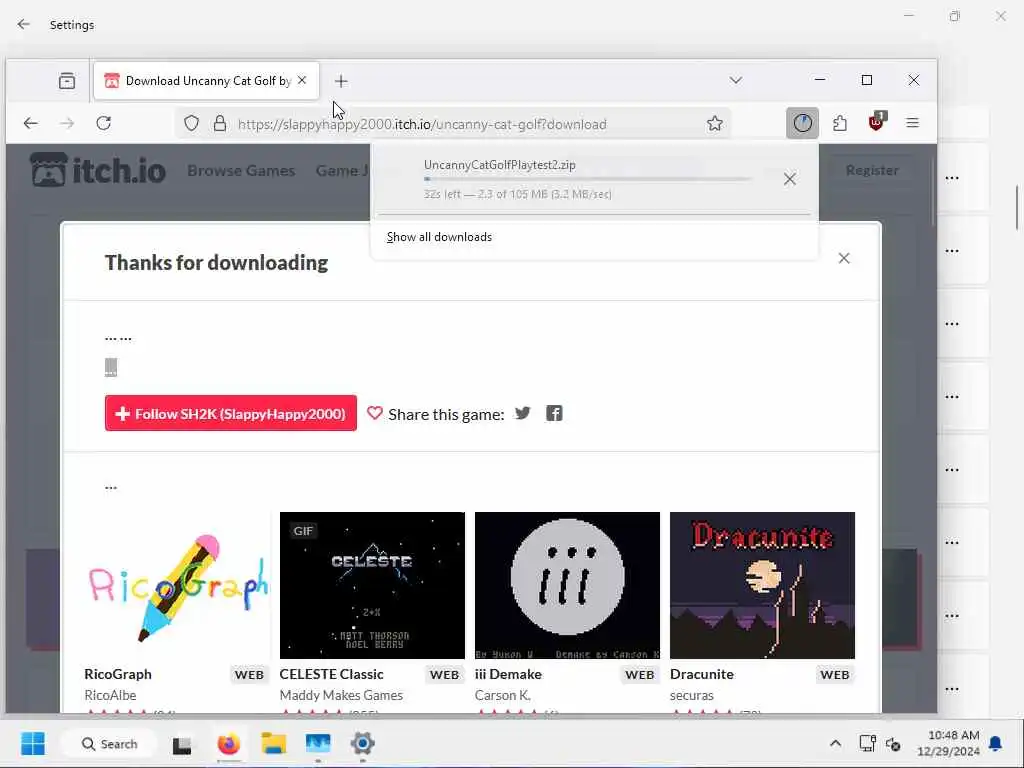1024x768 pixels.
Task: Share this game on Twitter
Action: coord(522,413)
